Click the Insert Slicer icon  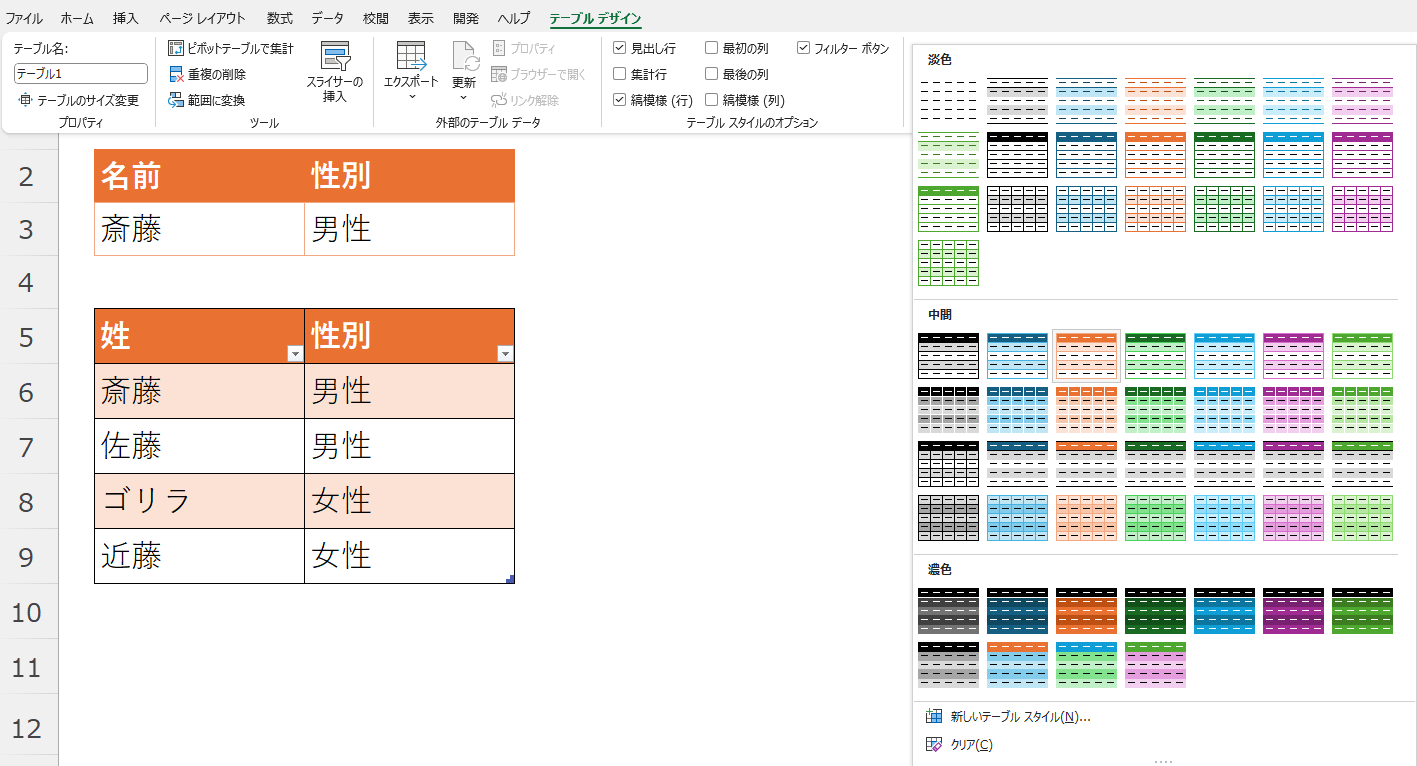335,57
